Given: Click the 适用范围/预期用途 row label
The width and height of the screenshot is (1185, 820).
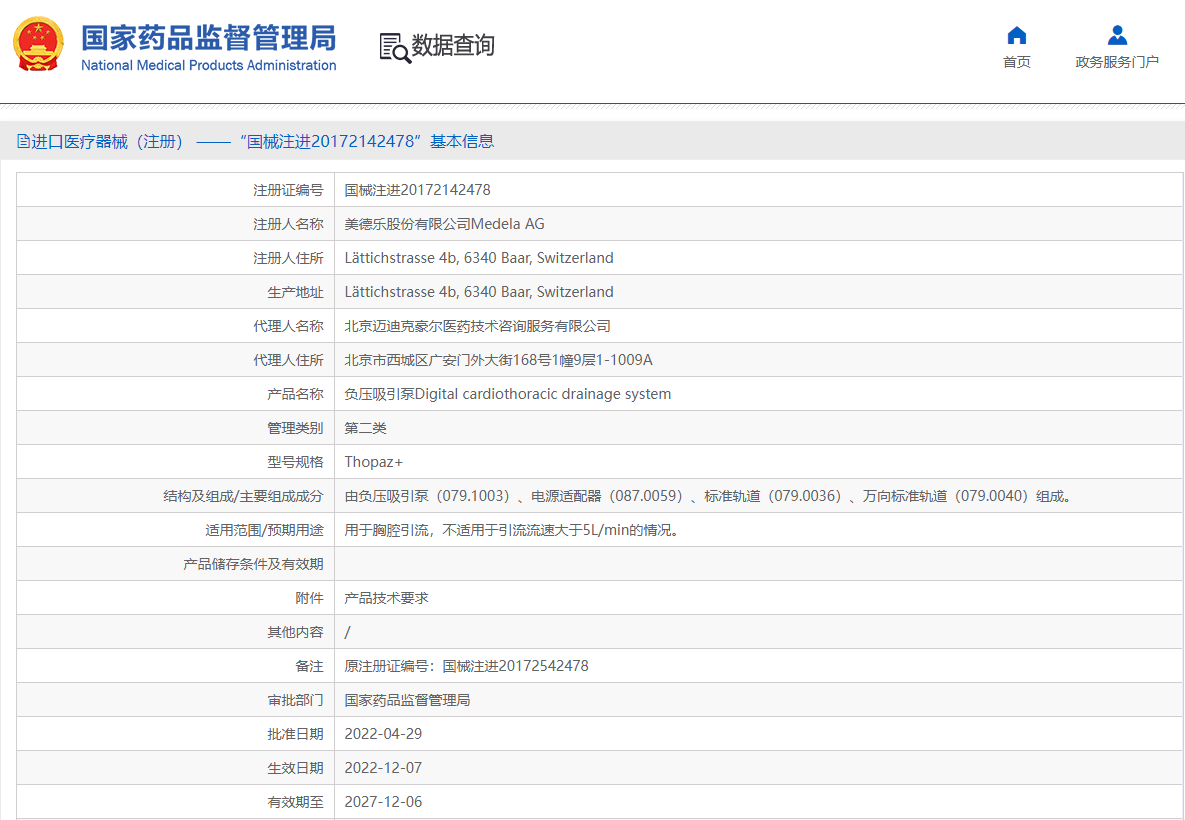Looking at the screenshot, I should point(265,530).
